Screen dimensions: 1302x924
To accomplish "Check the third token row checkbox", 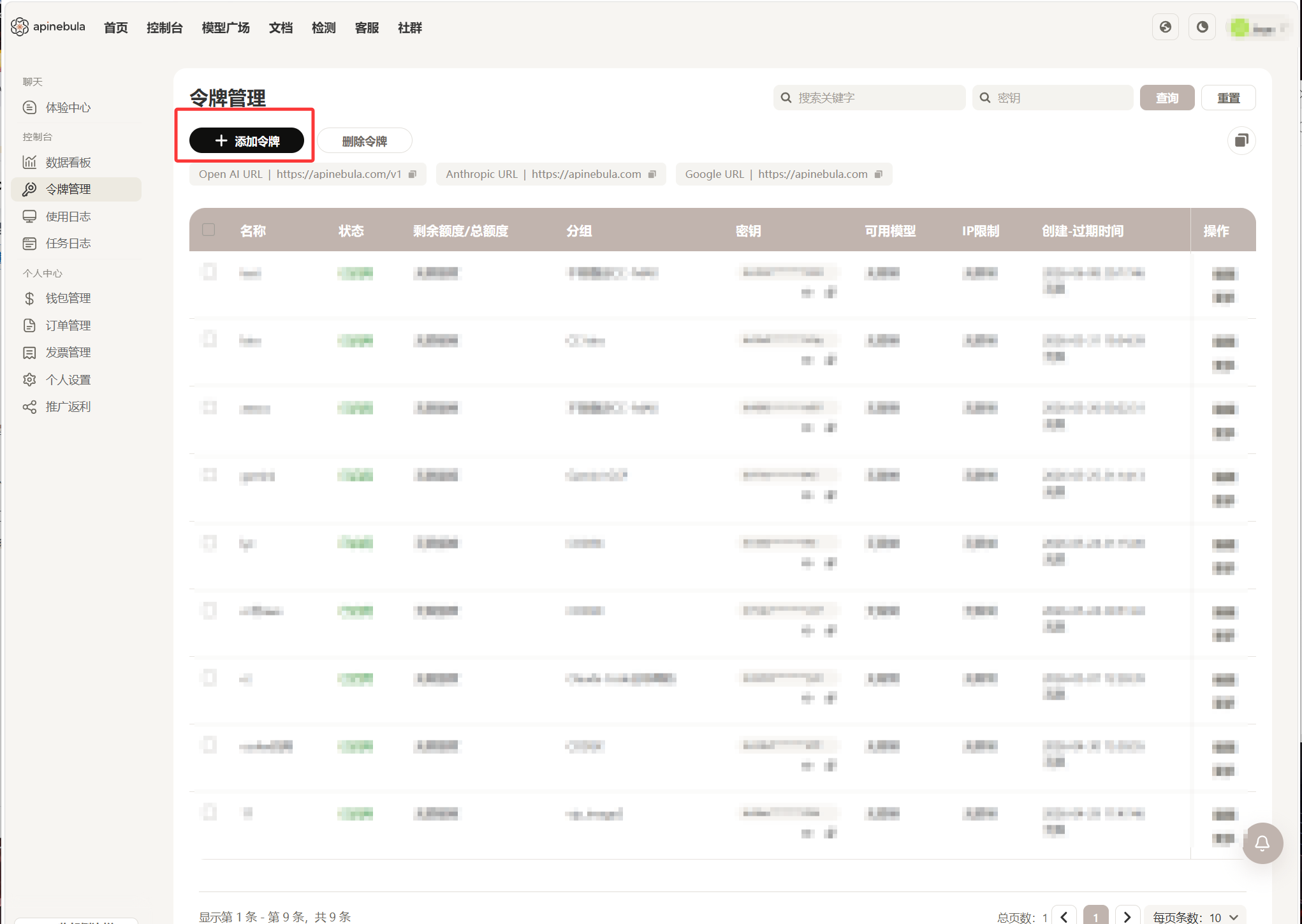I will [x=209, y=407].
